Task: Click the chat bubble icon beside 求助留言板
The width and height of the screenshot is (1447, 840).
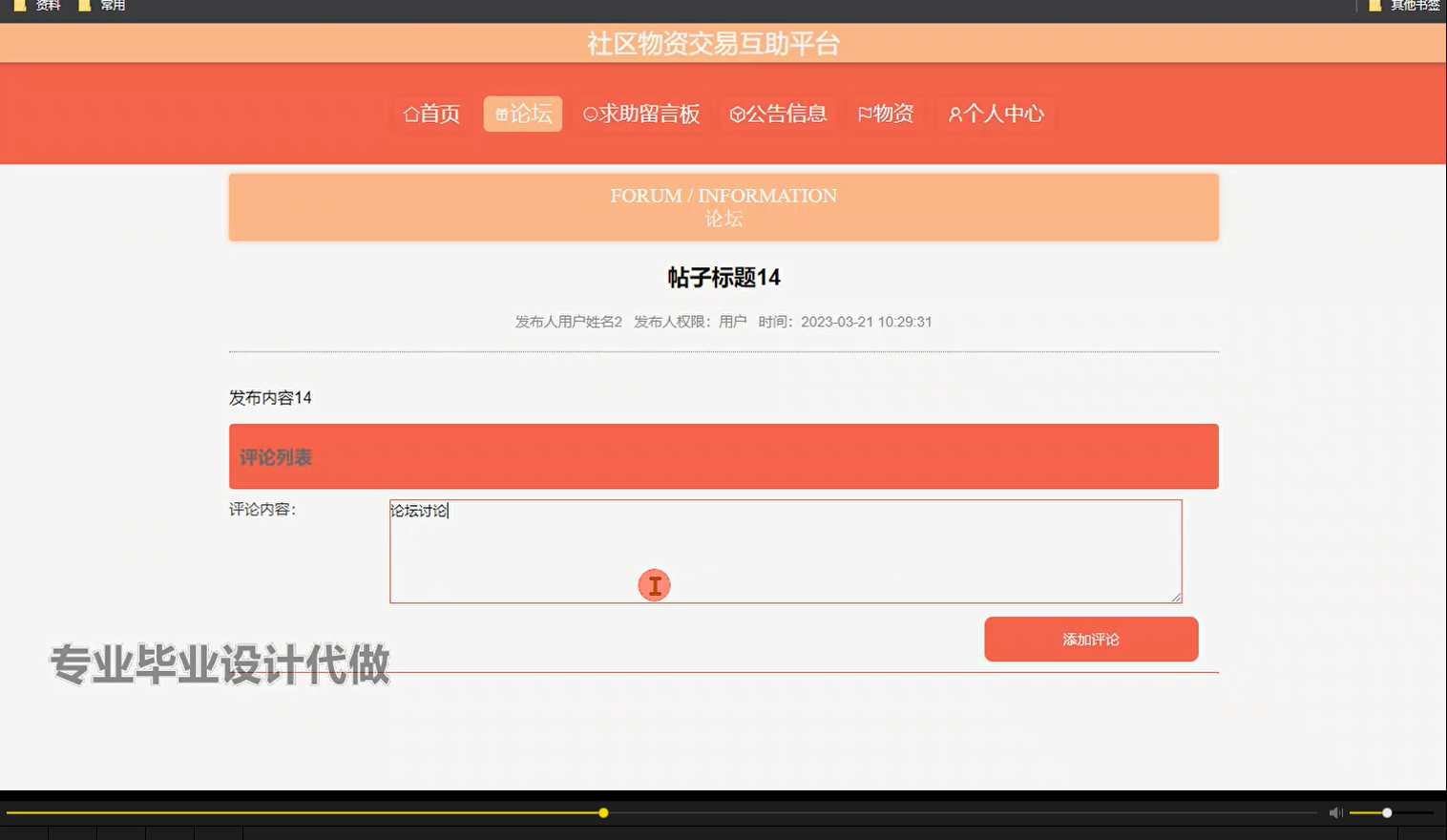Action: pos(589,114)
